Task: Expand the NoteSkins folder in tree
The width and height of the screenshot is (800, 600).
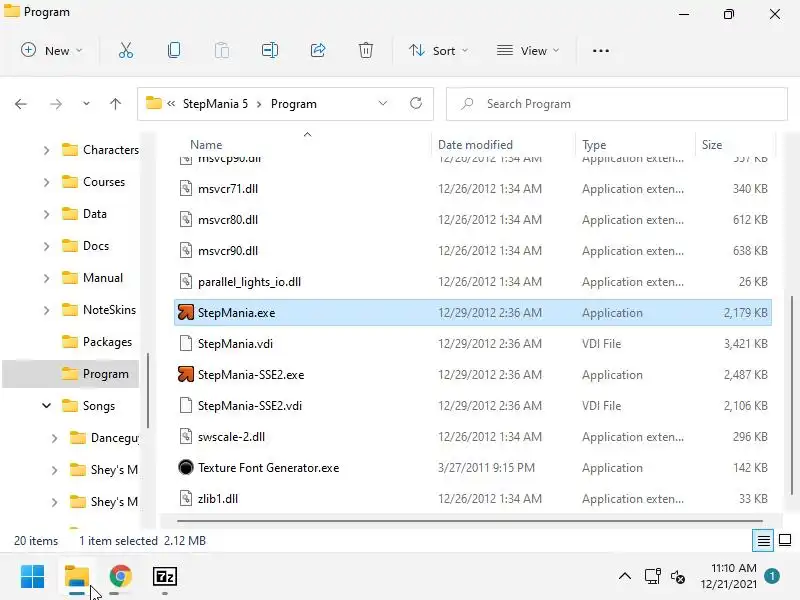Action: pyautogui.click(x=46, y=310)
